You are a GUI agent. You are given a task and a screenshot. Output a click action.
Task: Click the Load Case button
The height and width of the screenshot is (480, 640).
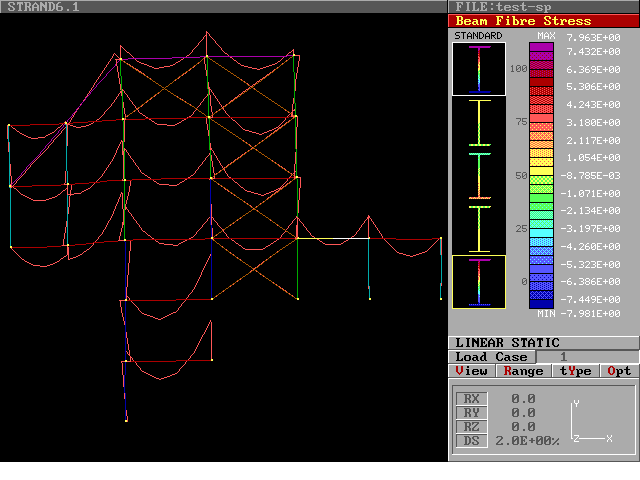(x=491, y=357)
